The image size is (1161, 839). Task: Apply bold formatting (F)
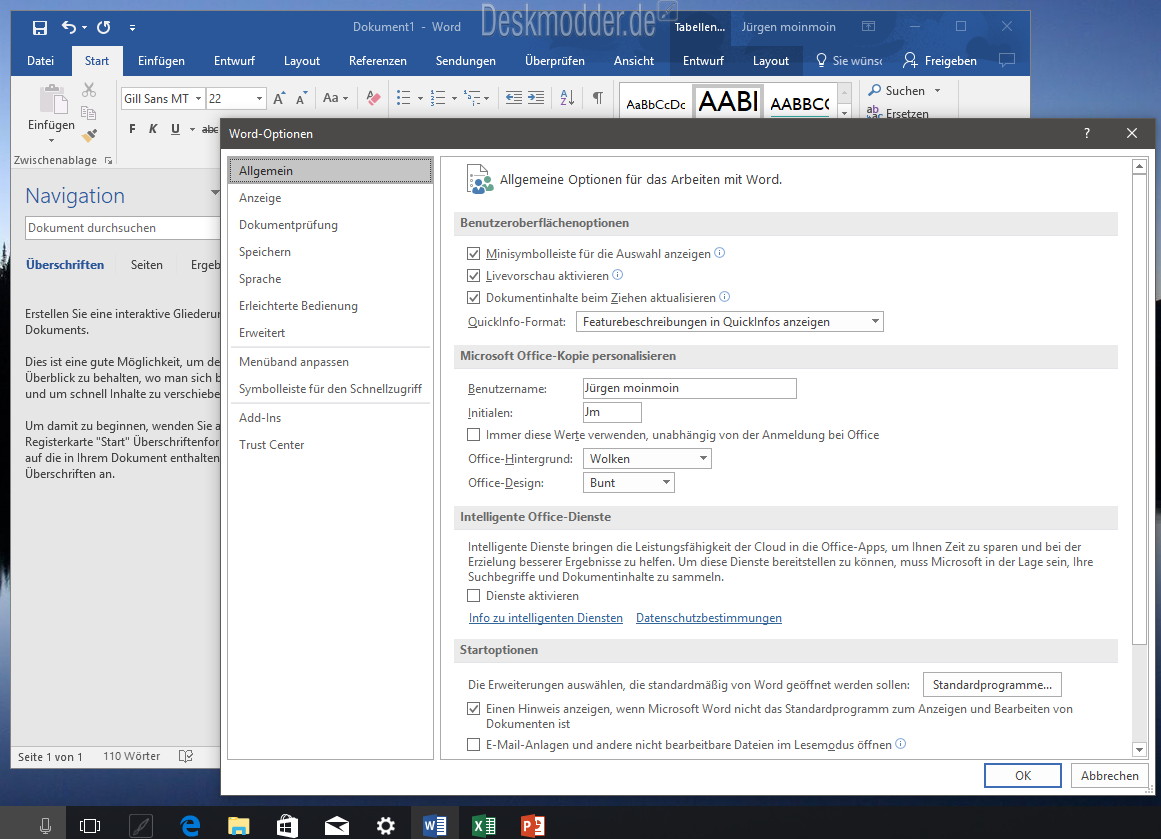coord(133,129)
